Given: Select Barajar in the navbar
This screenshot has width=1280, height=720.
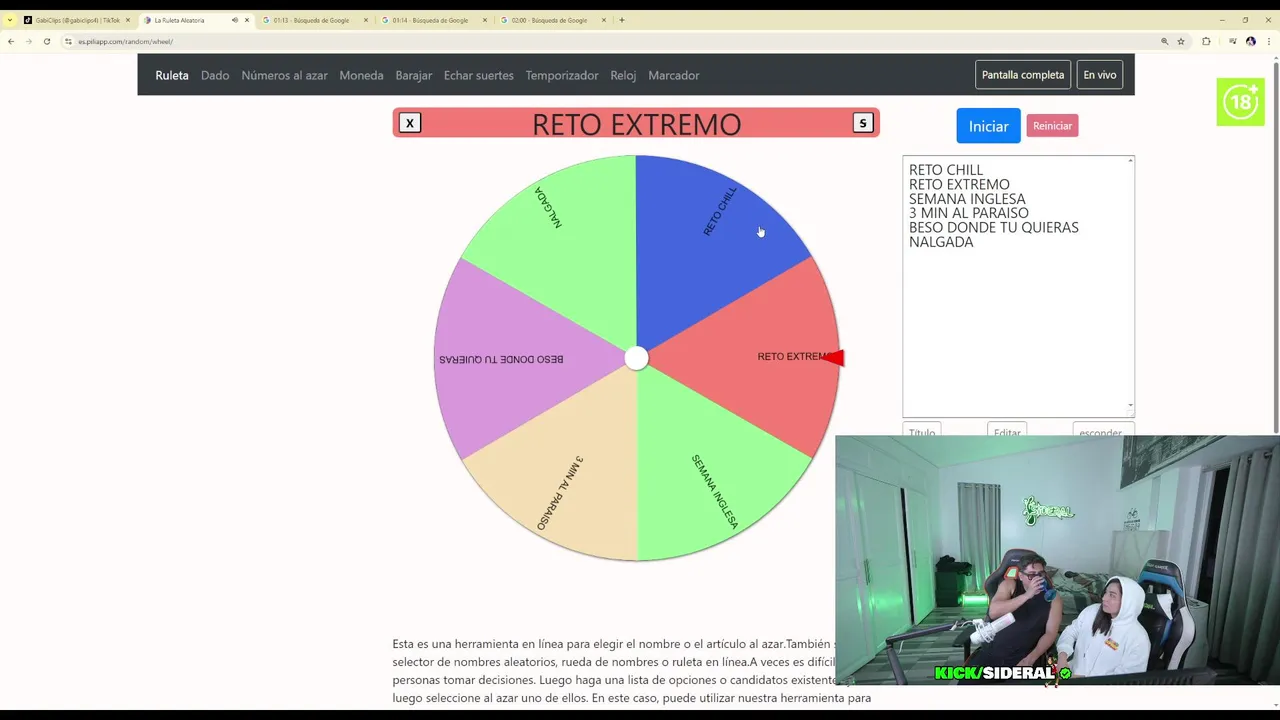Looking at the screenshot, I should coord(414,75).
